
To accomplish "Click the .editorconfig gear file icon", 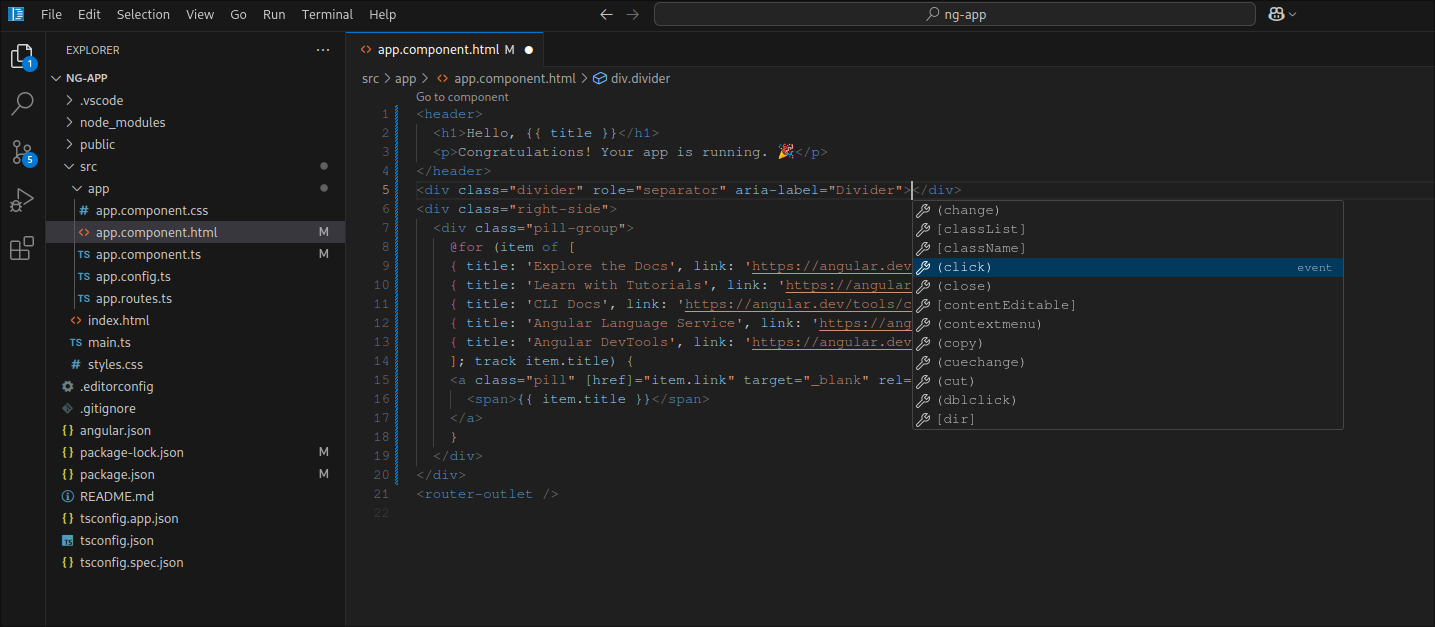I will [68, 386].
